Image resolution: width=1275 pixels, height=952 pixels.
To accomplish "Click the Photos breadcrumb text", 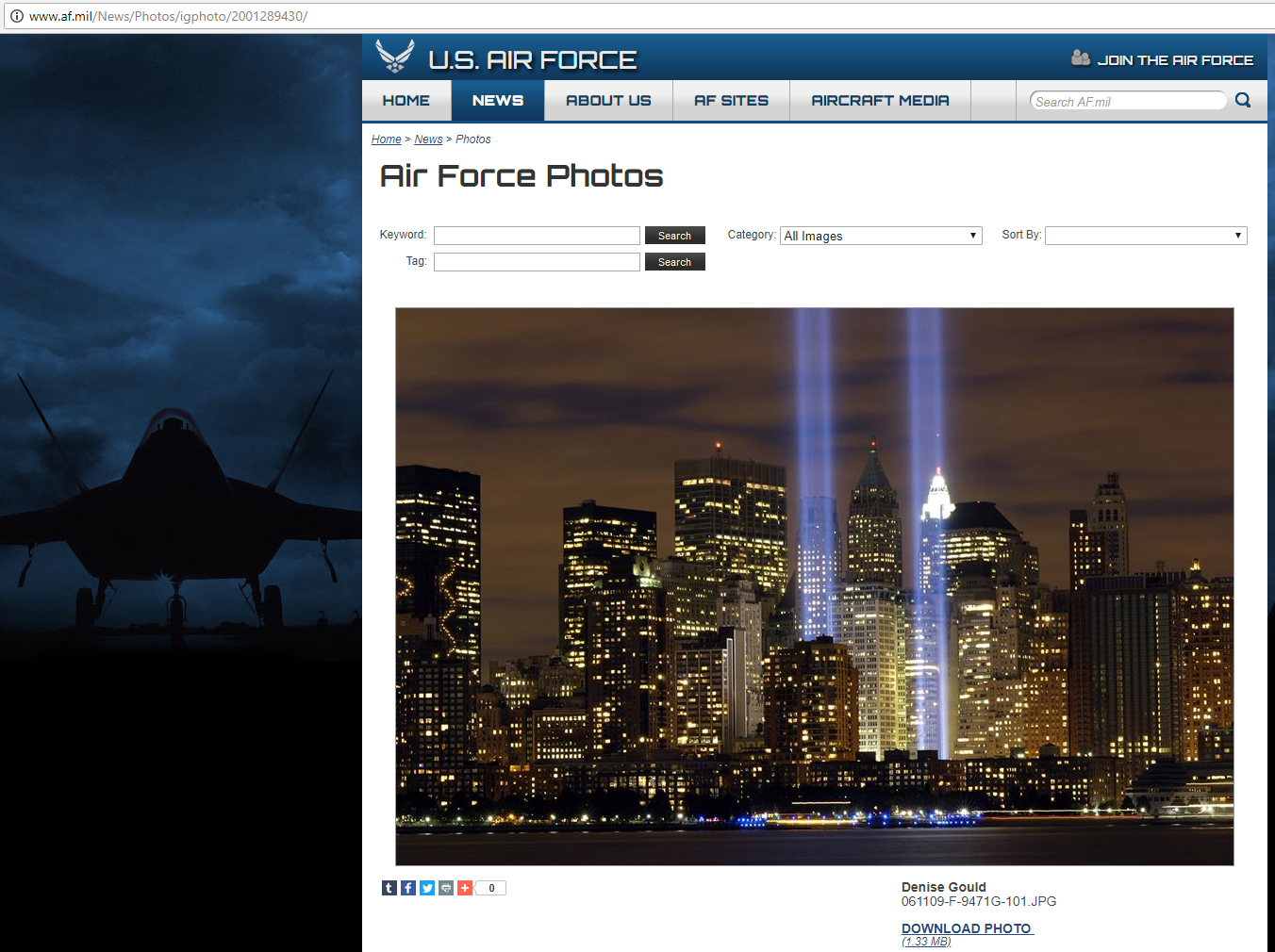I will [473, 140].
